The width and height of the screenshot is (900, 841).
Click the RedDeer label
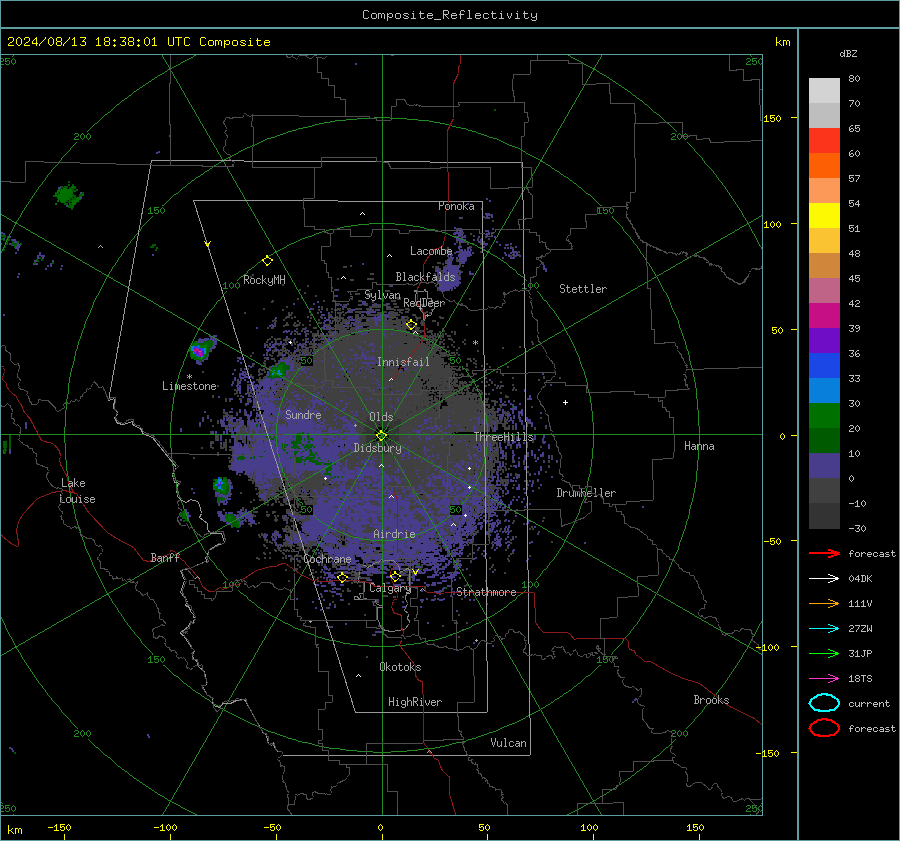[424, 303]
